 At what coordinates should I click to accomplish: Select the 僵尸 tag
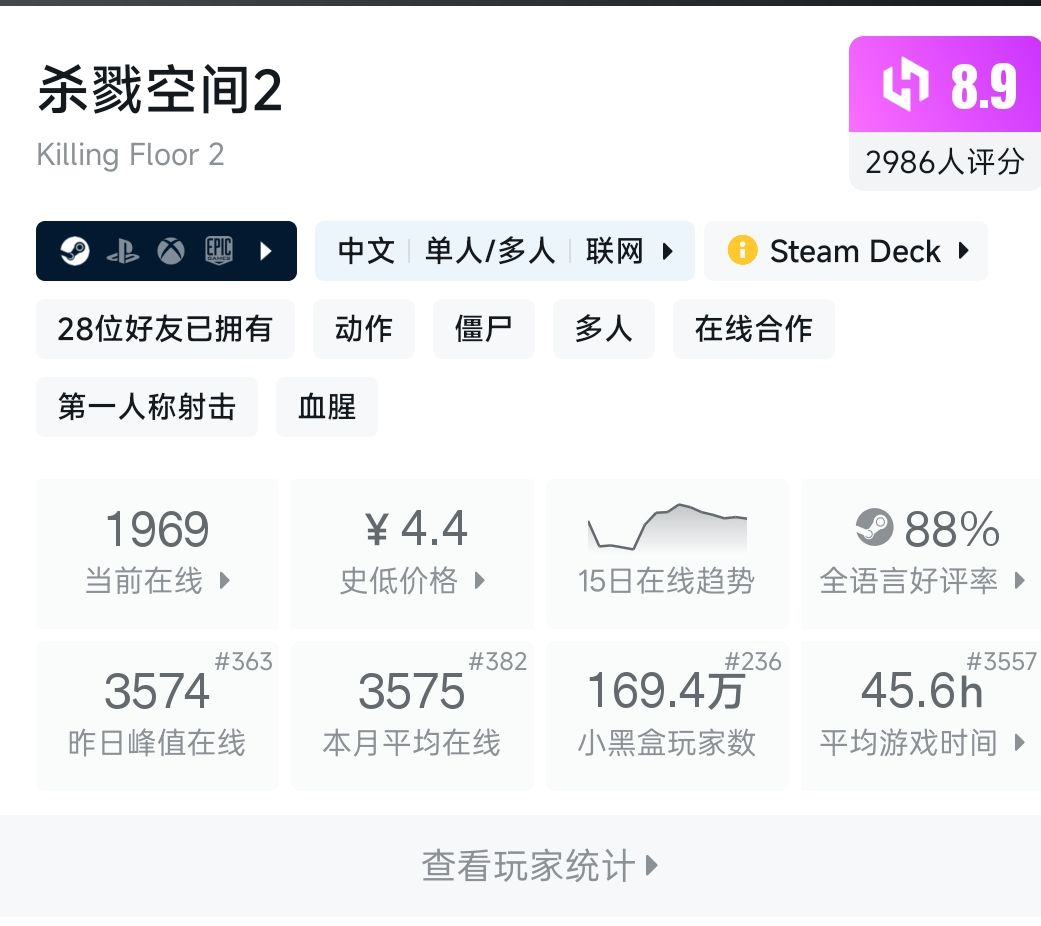[x=483, y=329]
